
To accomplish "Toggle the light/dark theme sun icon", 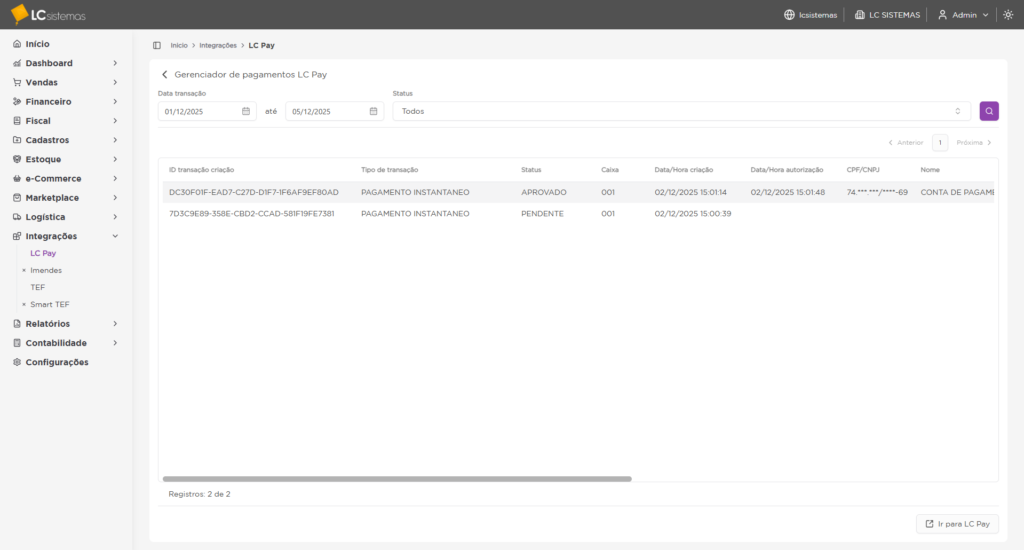I will [x=1008, y=15].
